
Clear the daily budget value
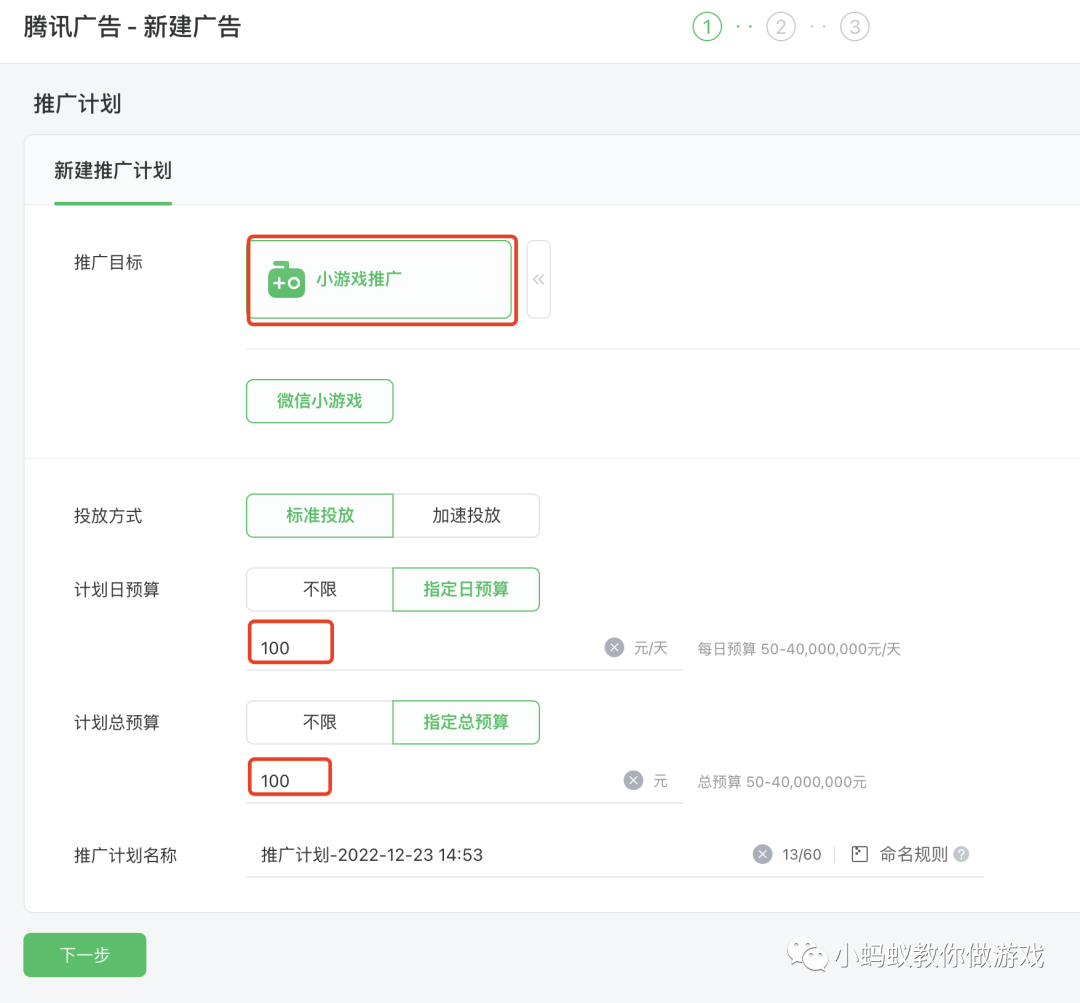tap(614, 648)
